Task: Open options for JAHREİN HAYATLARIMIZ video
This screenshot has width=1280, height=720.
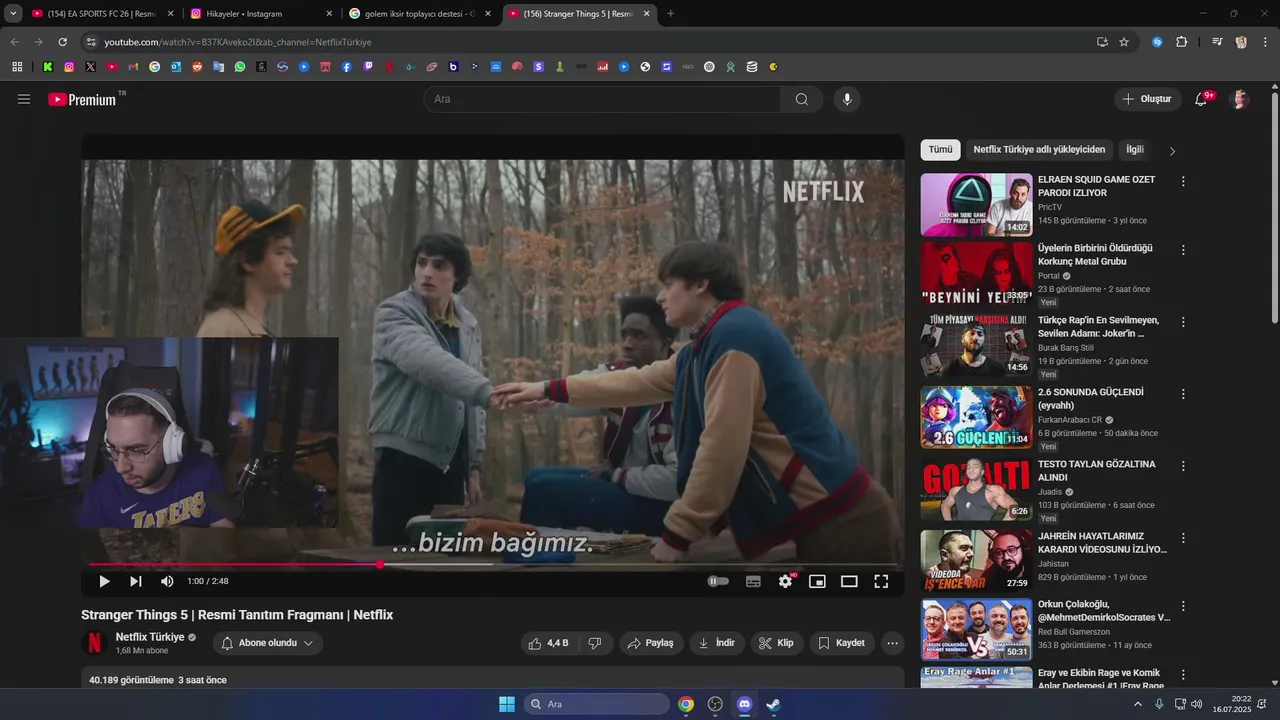Action: [1183, 538]
